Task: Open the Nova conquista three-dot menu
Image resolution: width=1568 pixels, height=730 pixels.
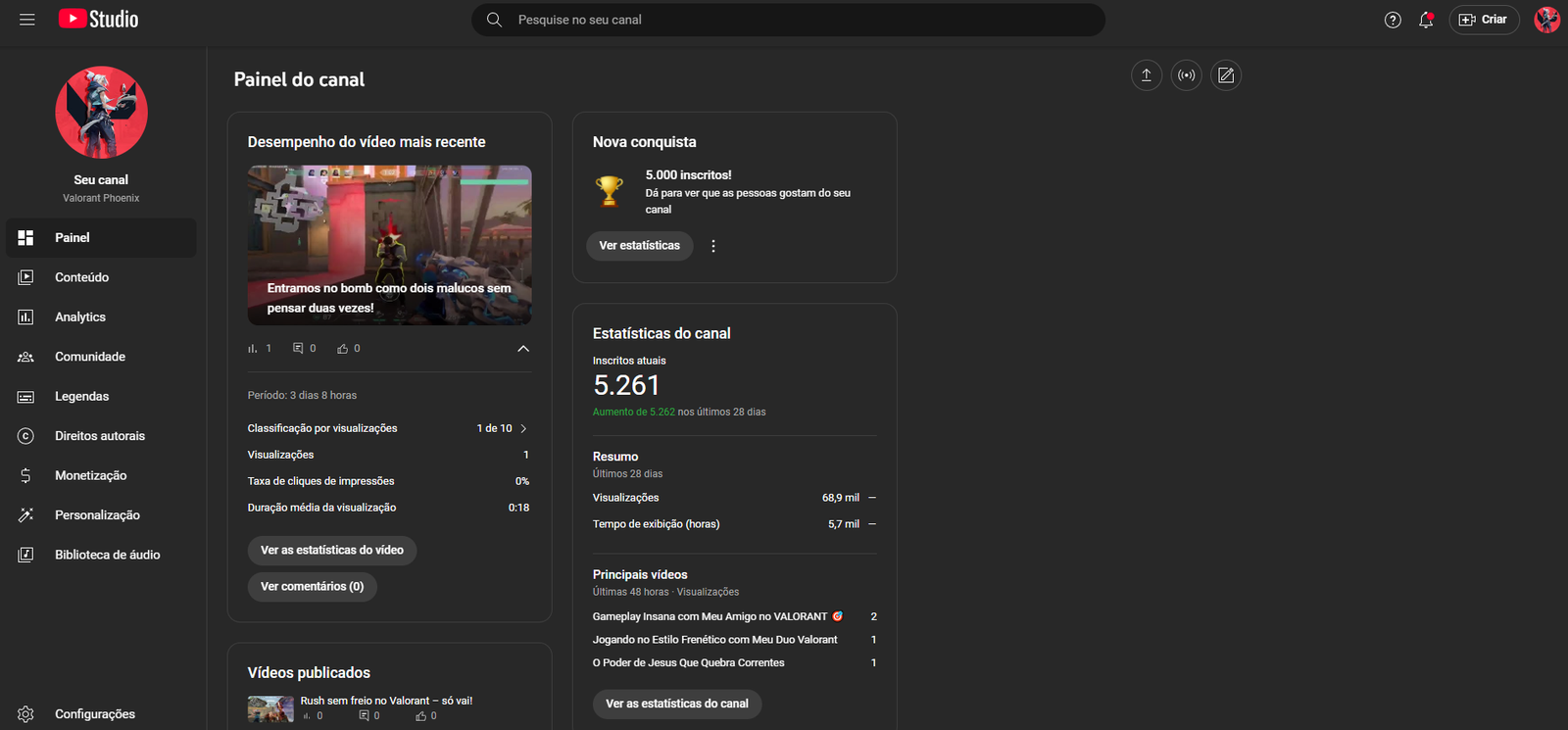Action: [x=713, y=246]
